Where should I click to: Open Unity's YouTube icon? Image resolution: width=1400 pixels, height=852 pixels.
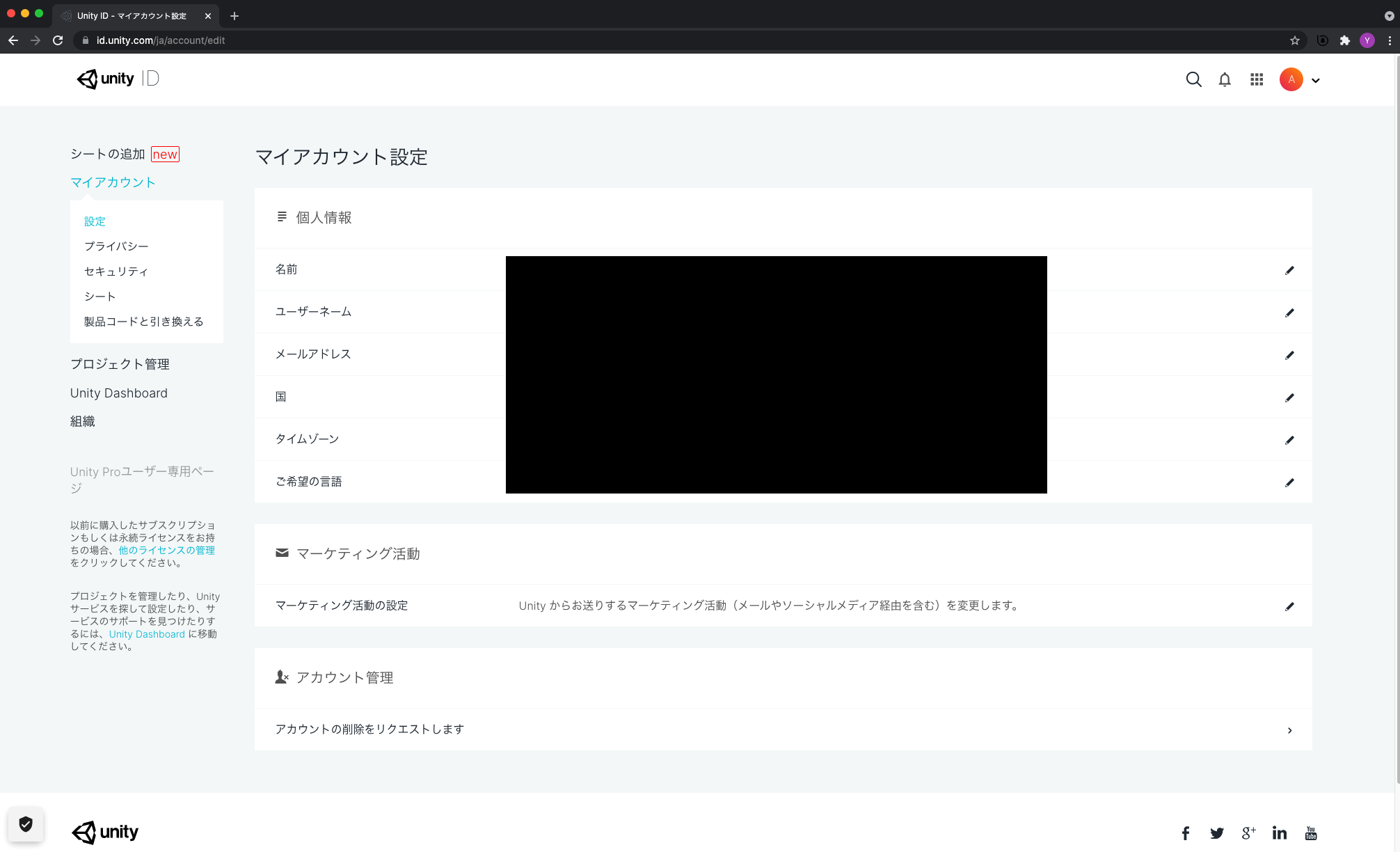[1311, 833]
